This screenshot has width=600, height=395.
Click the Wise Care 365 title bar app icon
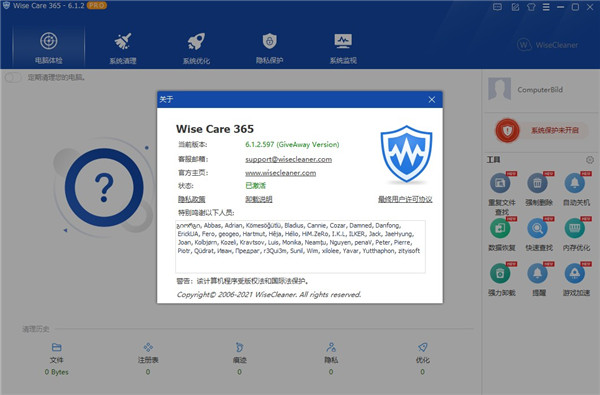click(6, 5)
